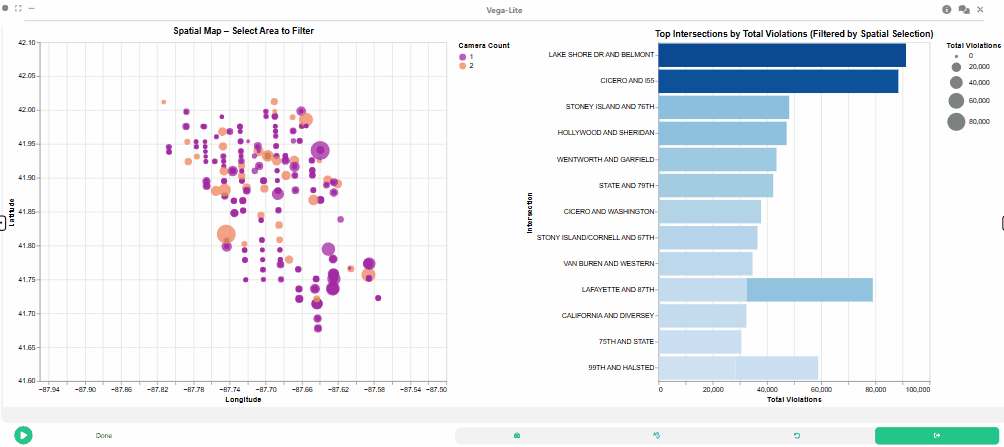Click the green exit export button
Screen dimensions: 1004x447
(937, 435)
